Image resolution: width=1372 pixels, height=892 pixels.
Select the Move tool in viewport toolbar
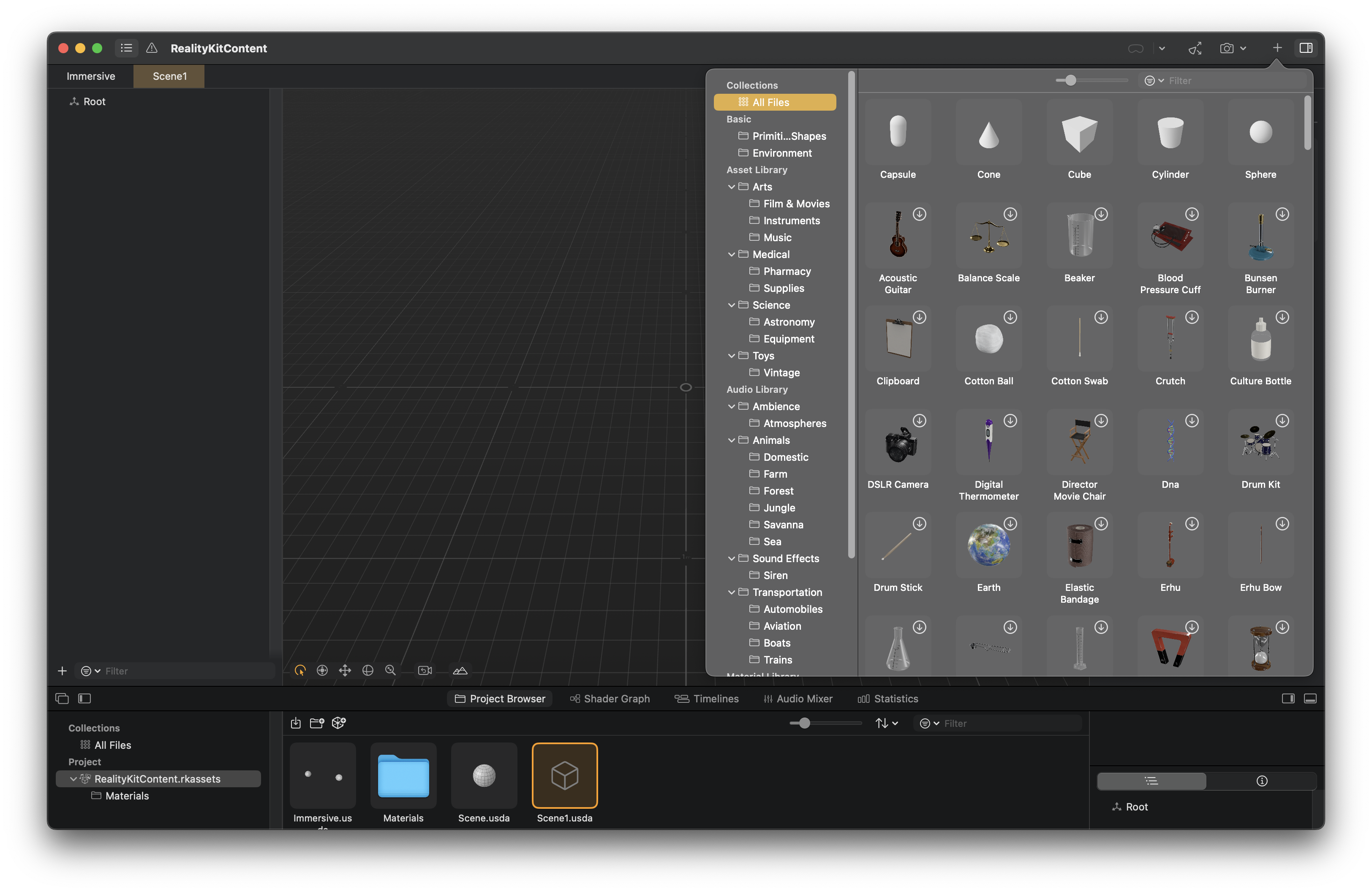[x=345, y=670]
